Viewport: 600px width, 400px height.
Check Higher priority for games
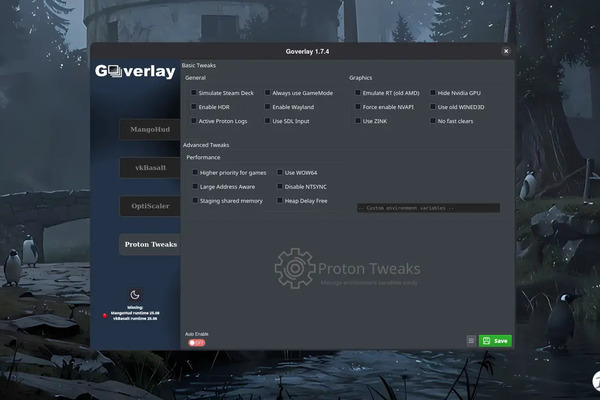coord(195,172)
